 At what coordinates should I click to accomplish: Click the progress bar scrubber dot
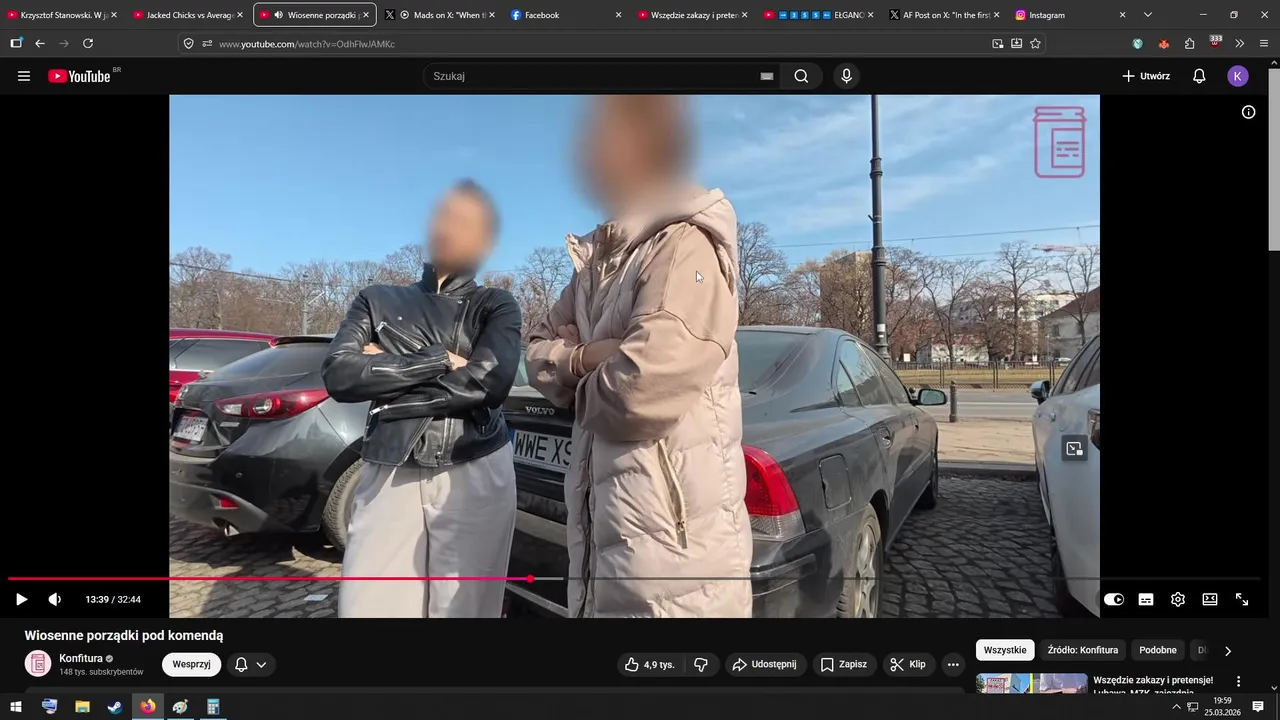click(531, 579)
